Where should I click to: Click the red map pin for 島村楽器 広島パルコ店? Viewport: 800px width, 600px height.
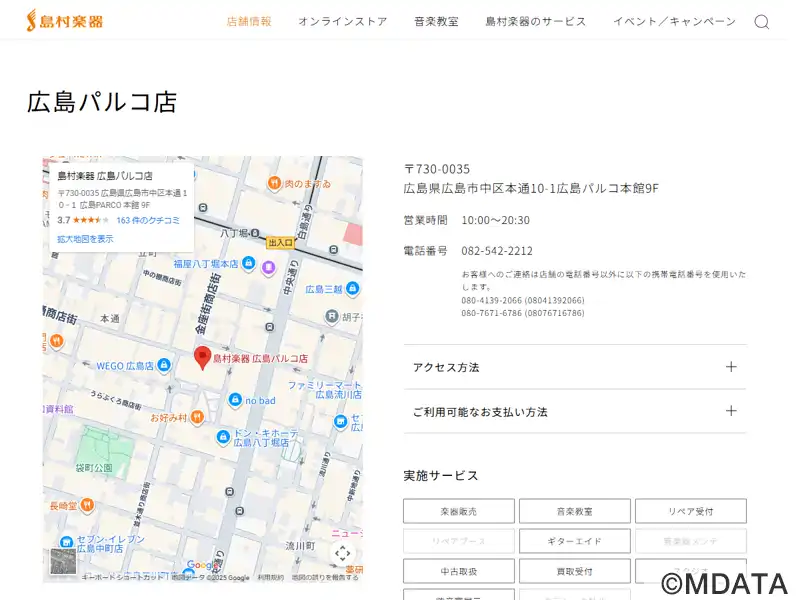click(x=202, y=358)
